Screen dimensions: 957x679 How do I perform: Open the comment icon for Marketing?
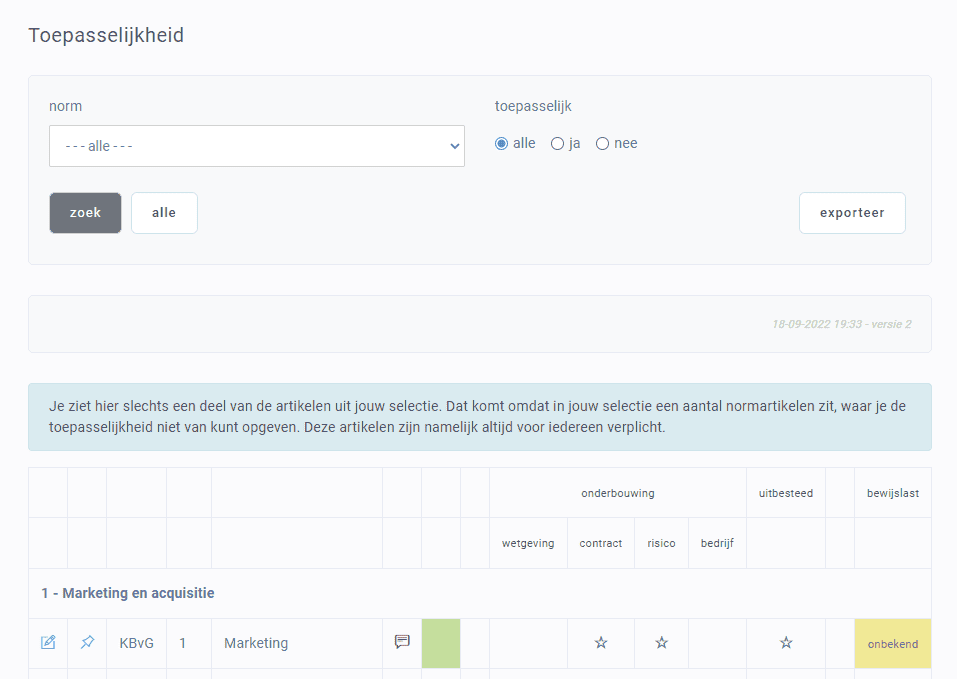tap(402, 642)
